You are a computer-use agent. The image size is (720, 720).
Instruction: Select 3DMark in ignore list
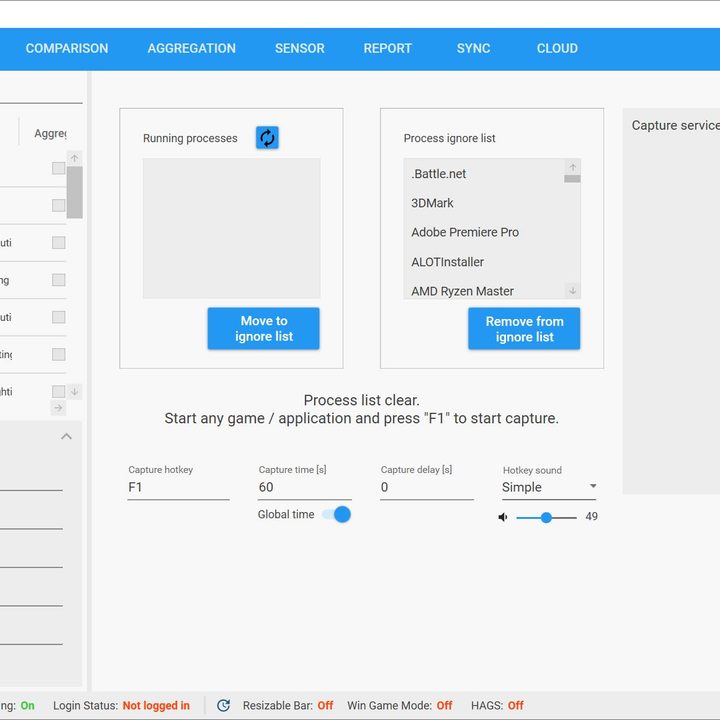coord(484,203)
